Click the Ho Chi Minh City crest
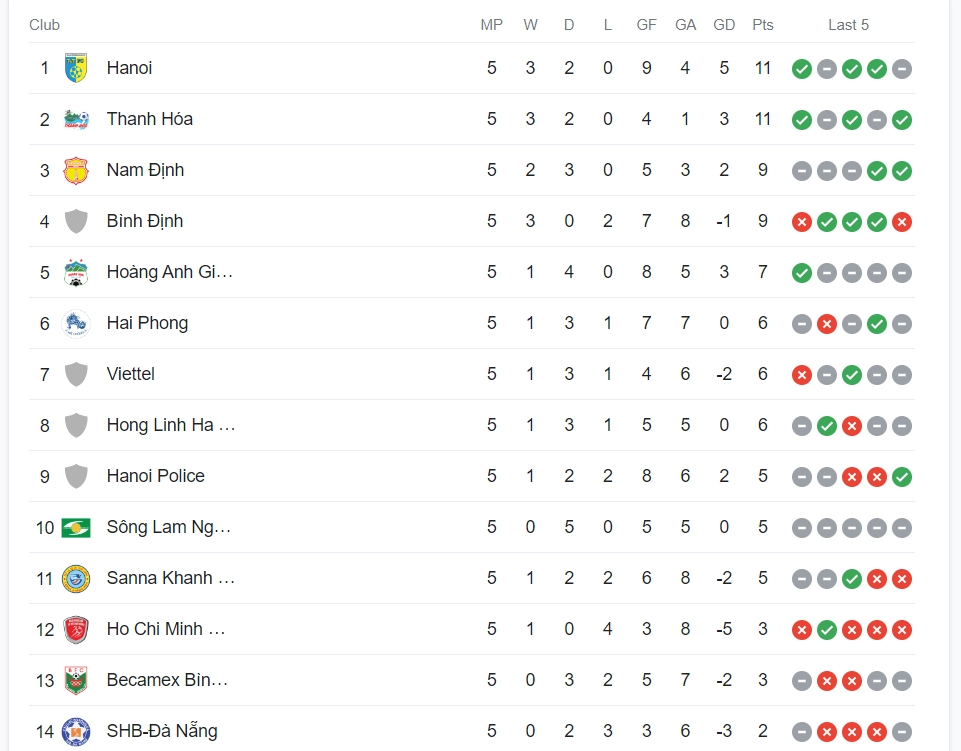Viewport: 961px width, 751px height. (x=76, y=629)
